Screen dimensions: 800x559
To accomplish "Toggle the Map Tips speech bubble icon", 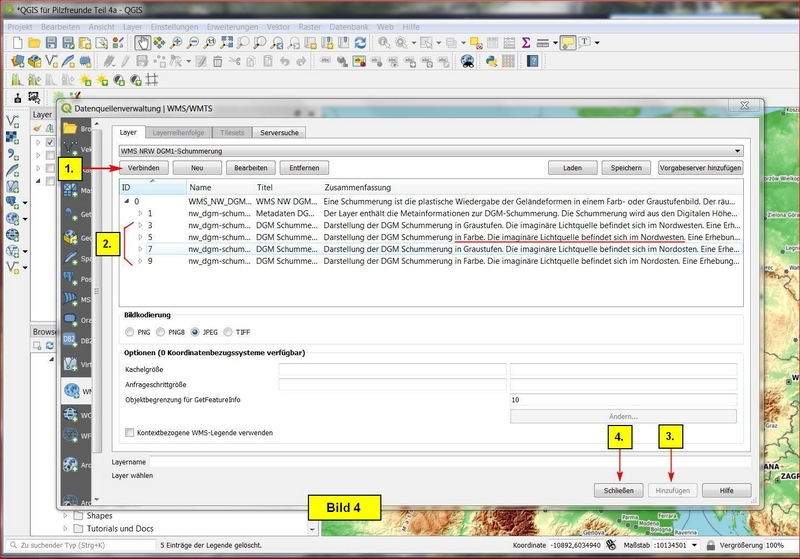I will (x=568, y=43).
